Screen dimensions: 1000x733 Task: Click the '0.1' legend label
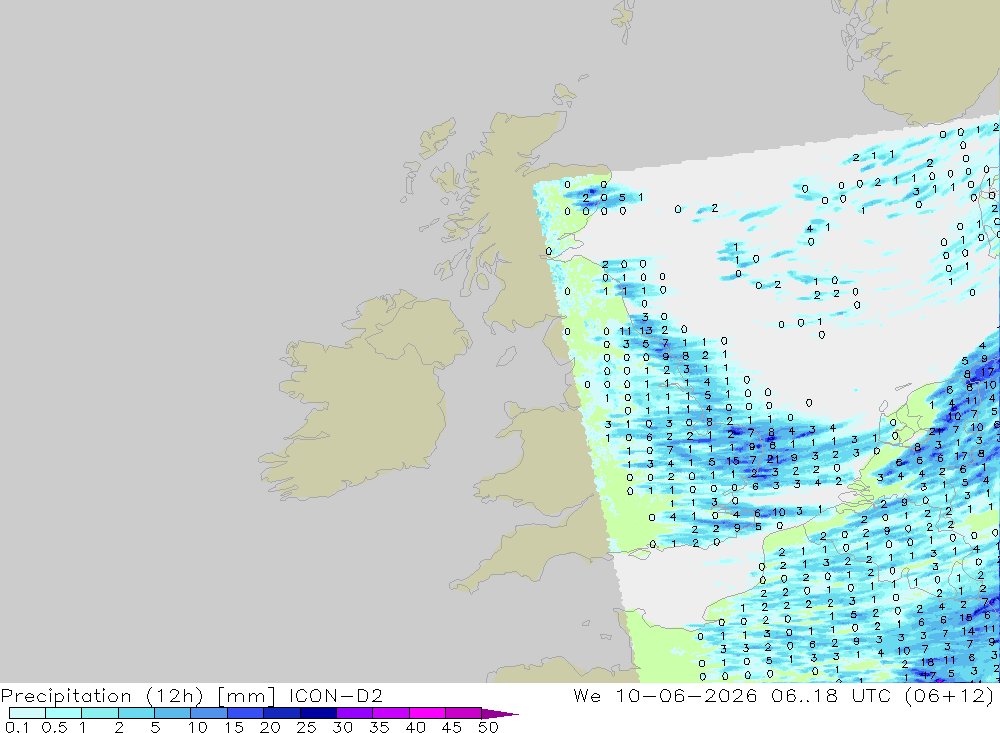(17, 727)
